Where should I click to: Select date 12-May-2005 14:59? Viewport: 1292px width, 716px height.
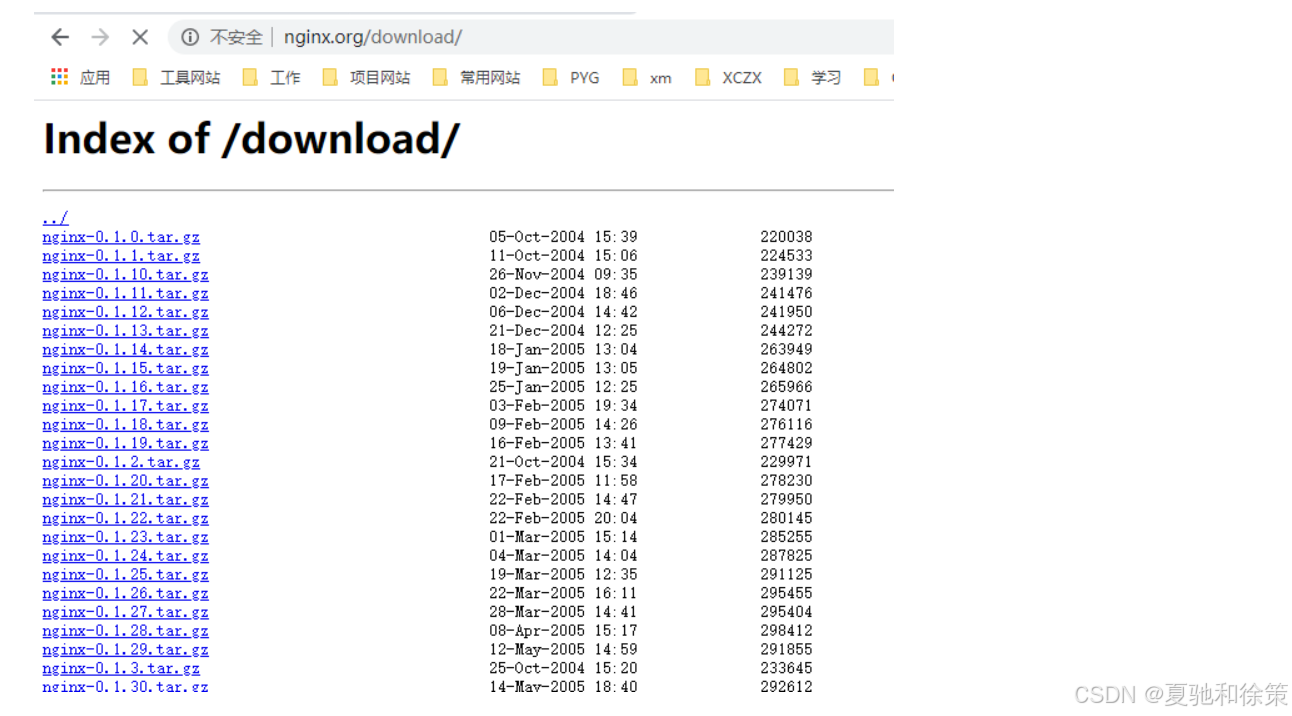tap(563, 649)
